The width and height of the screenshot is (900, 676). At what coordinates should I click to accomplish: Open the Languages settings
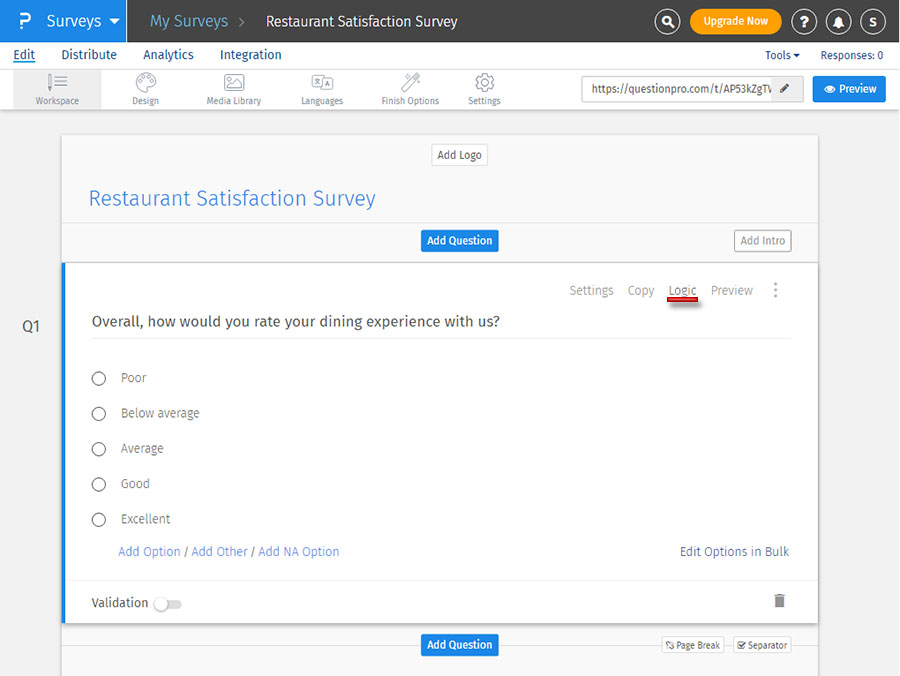click(x=322, y=89)
